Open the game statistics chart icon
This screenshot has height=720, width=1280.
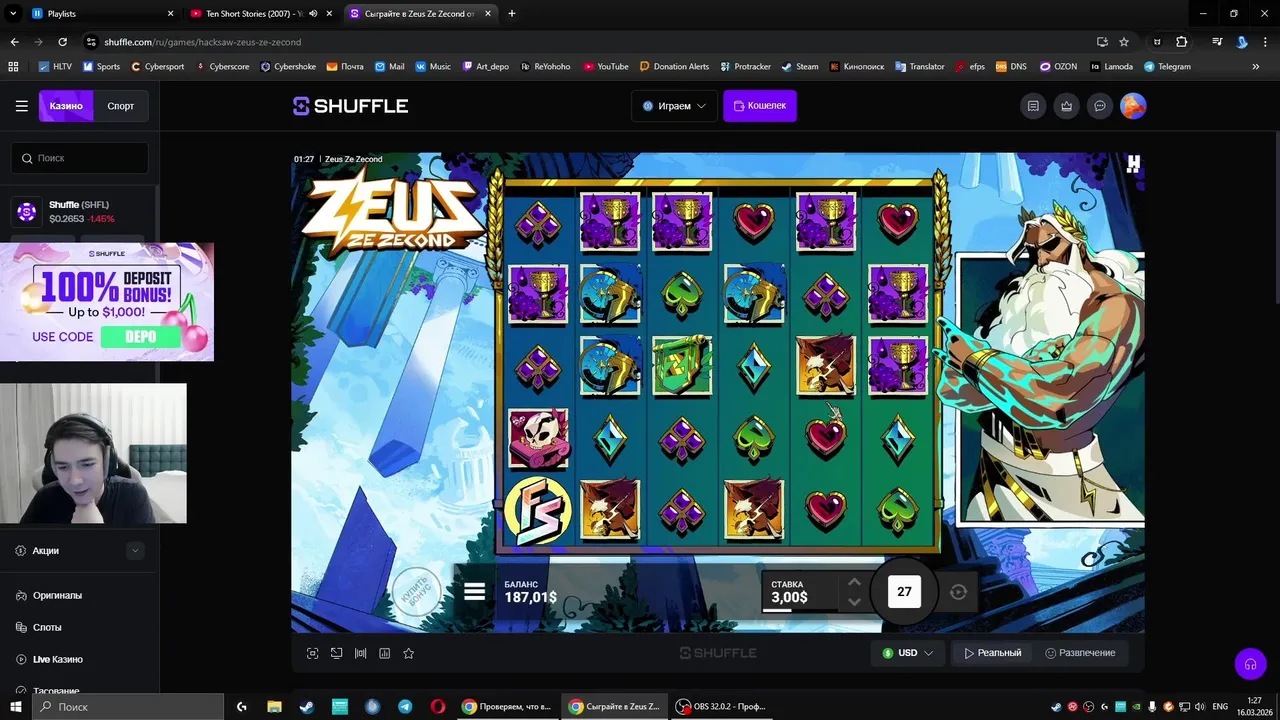point(385,653)
